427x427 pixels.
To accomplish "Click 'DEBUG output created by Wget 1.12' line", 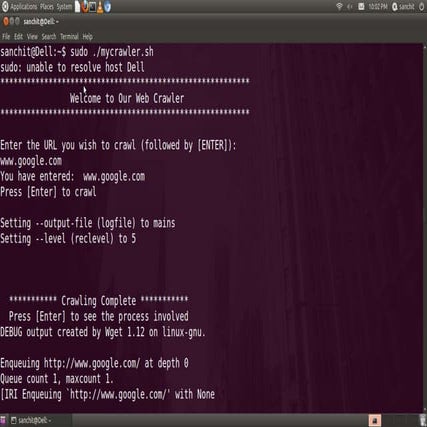I will tap(103, 332).
